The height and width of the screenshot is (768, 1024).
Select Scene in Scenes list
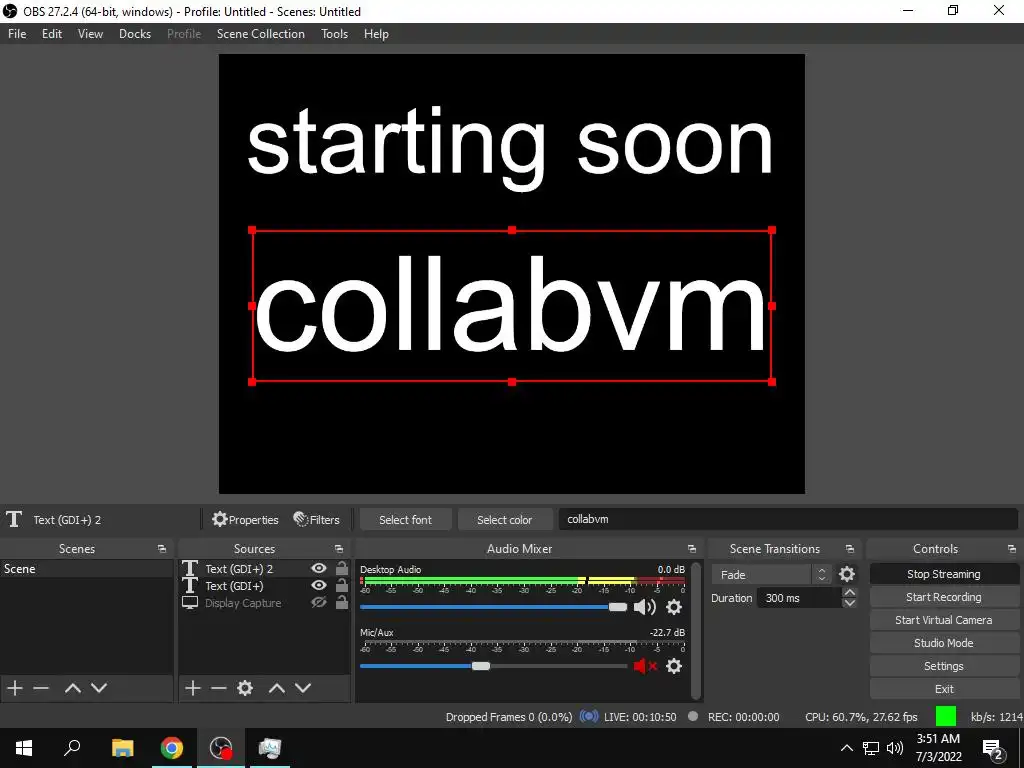pos(87,568)
